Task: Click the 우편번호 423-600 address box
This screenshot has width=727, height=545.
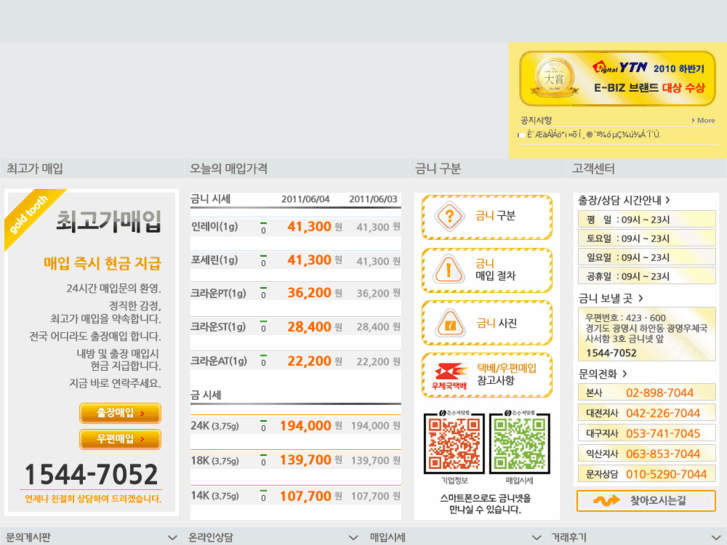Action: point(646,334)
